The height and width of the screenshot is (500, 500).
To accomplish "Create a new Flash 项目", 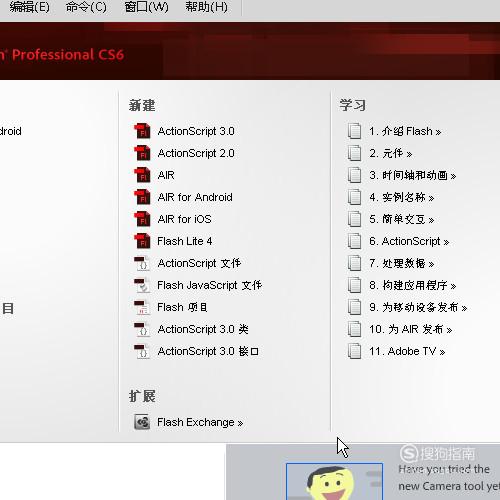I will (182, 307).
